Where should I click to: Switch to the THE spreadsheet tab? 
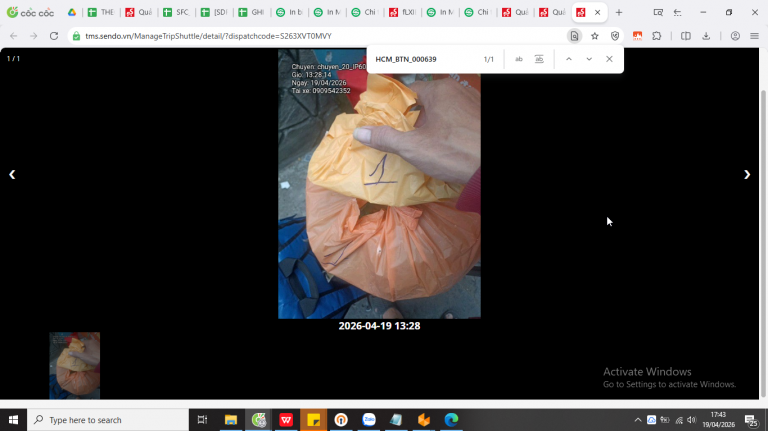101,12
